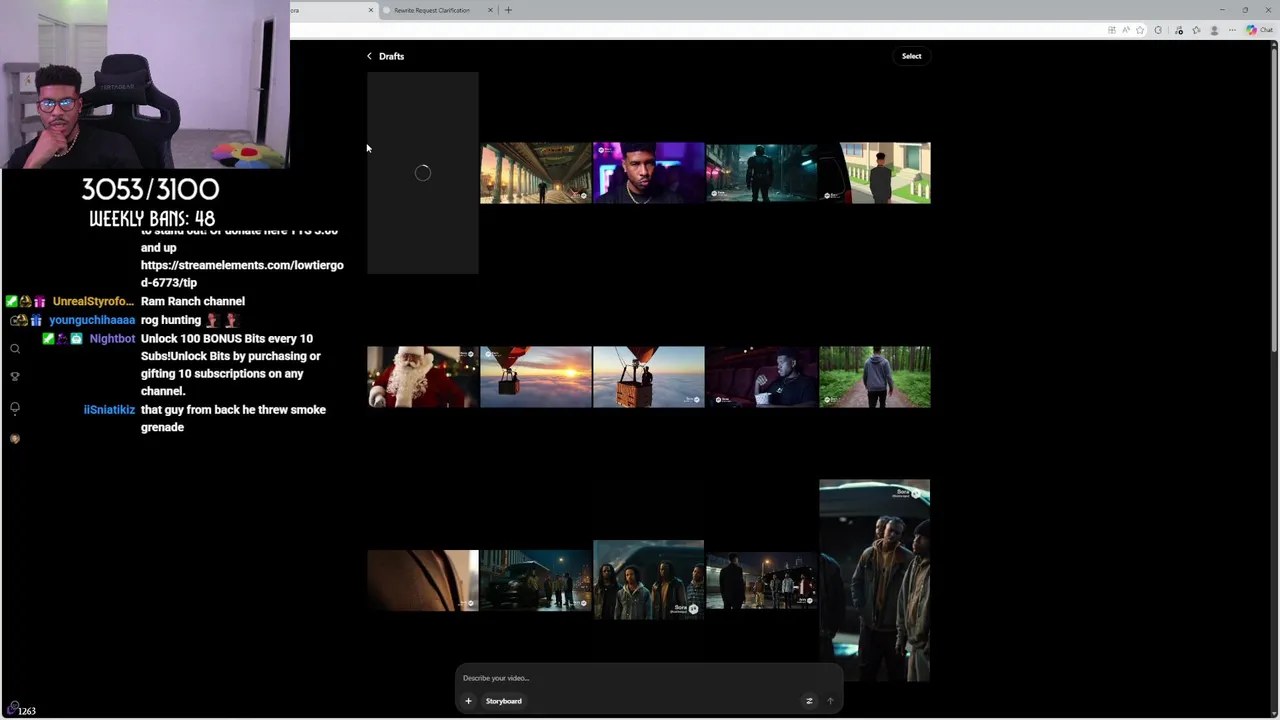Click the browser profile icon
Image resolution: width=1280 pixels, height=720 pixels.
[1212, 30]
